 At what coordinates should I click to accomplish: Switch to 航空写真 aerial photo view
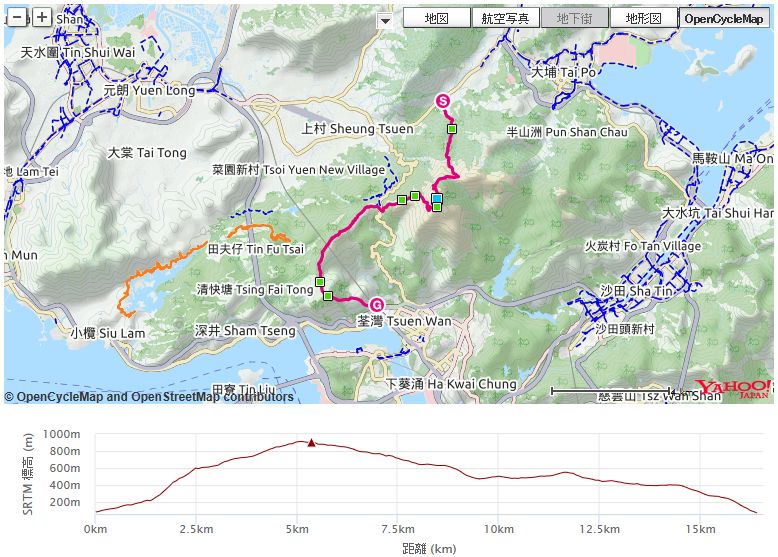coord(505,18)
